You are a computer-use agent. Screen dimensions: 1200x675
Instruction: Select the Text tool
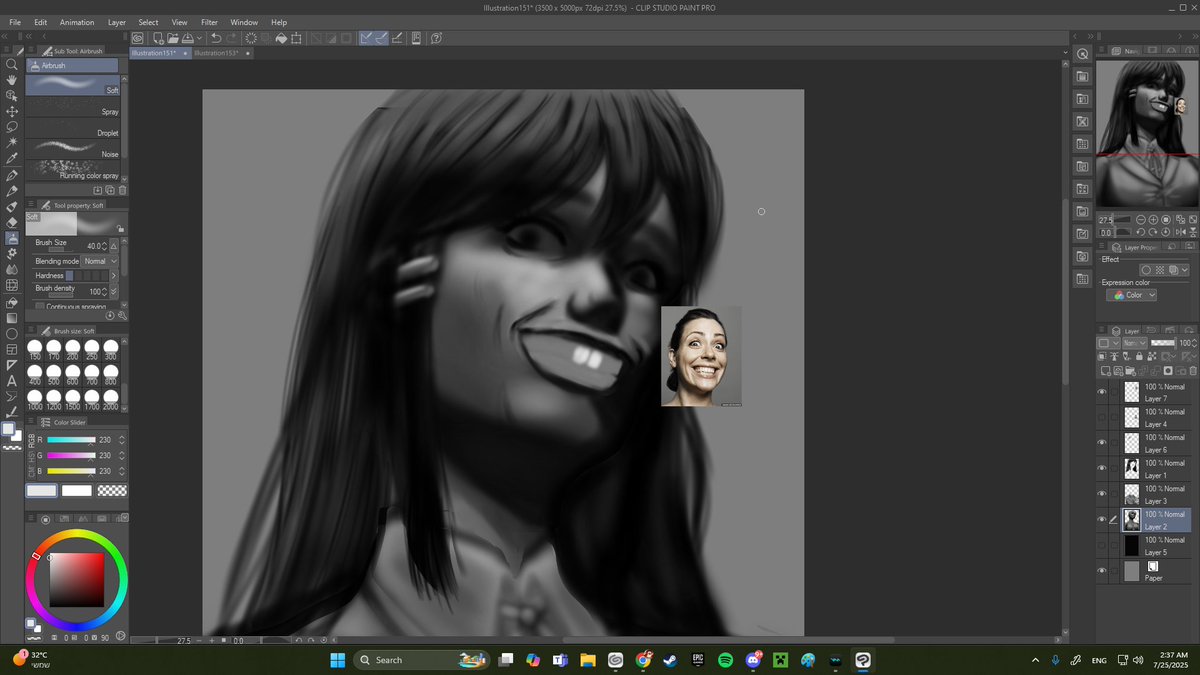tap(12, 380)
